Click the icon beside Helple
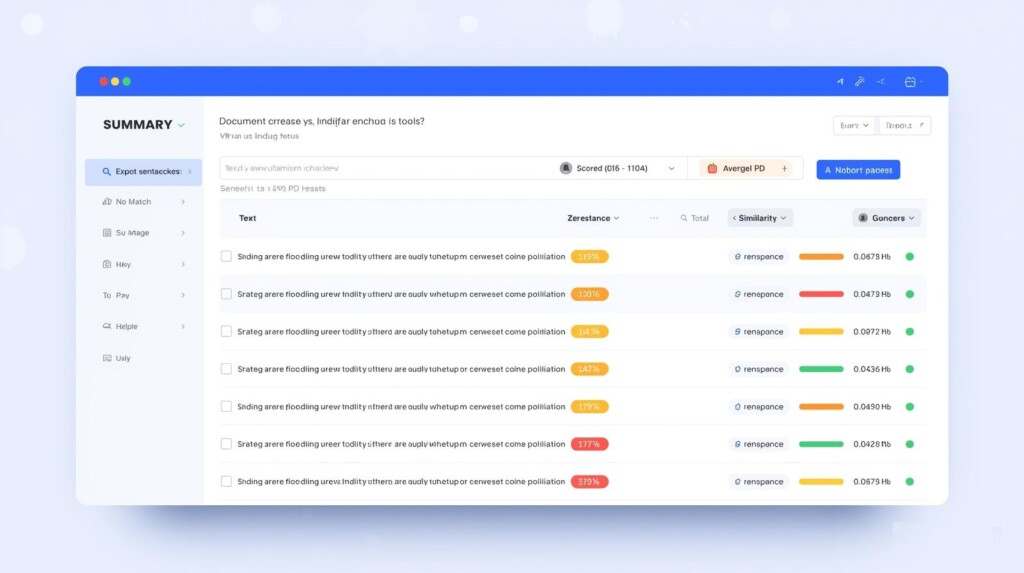Image resolution: width=1024 pixels, height=573 pixels. coord(106,326)
